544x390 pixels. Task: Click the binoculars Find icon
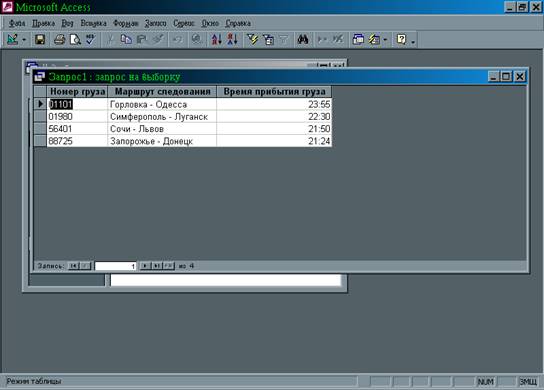(x=303, y=40)
